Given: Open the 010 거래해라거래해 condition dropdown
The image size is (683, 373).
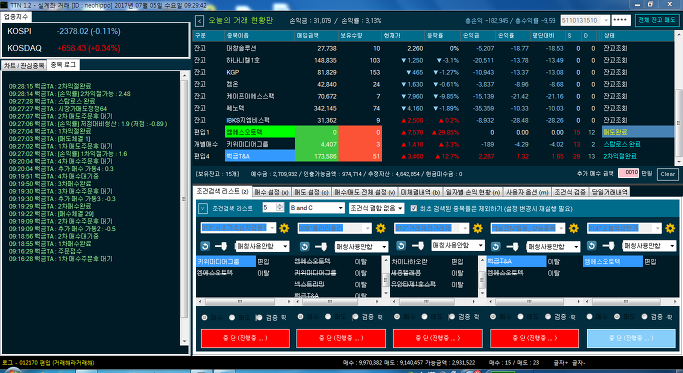Looking at the screenshot, I should [431, 227].
